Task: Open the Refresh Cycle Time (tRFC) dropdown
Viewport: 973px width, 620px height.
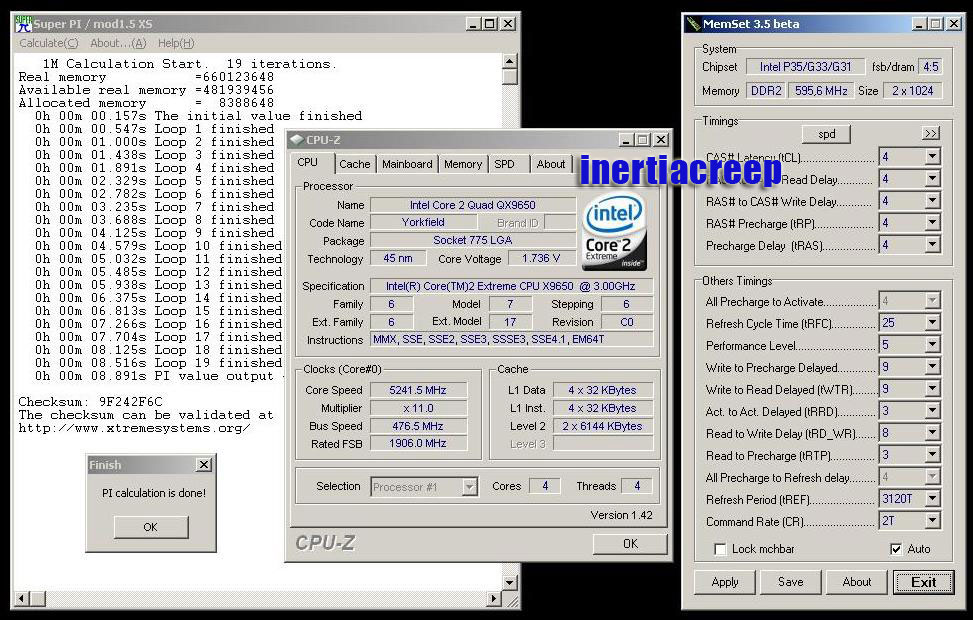Action: (932, 322)
